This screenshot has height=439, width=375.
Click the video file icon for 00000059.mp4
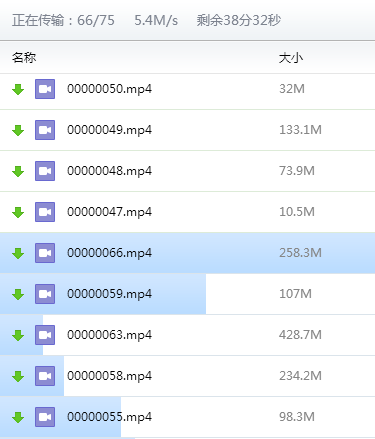tap(45, 294)
